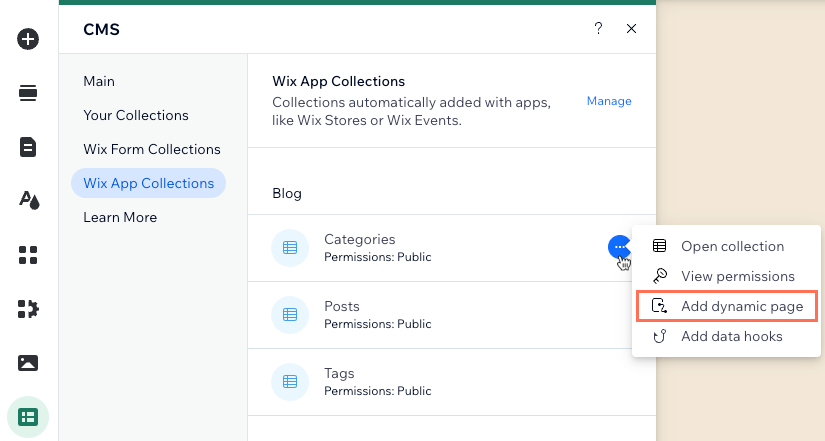Click the Add Elements plus icon

coord(28,39)
